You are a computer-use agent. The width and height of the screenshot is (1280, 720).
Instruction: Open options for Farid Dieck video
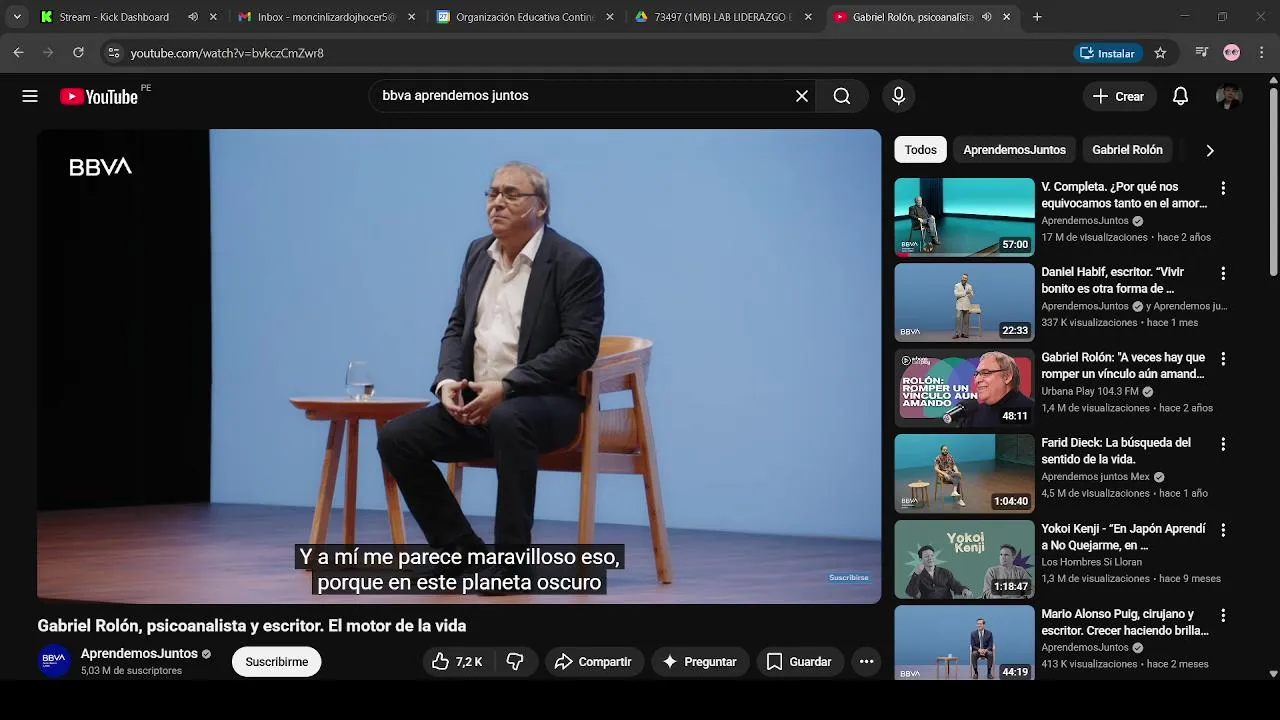(x=1222, y=444)
